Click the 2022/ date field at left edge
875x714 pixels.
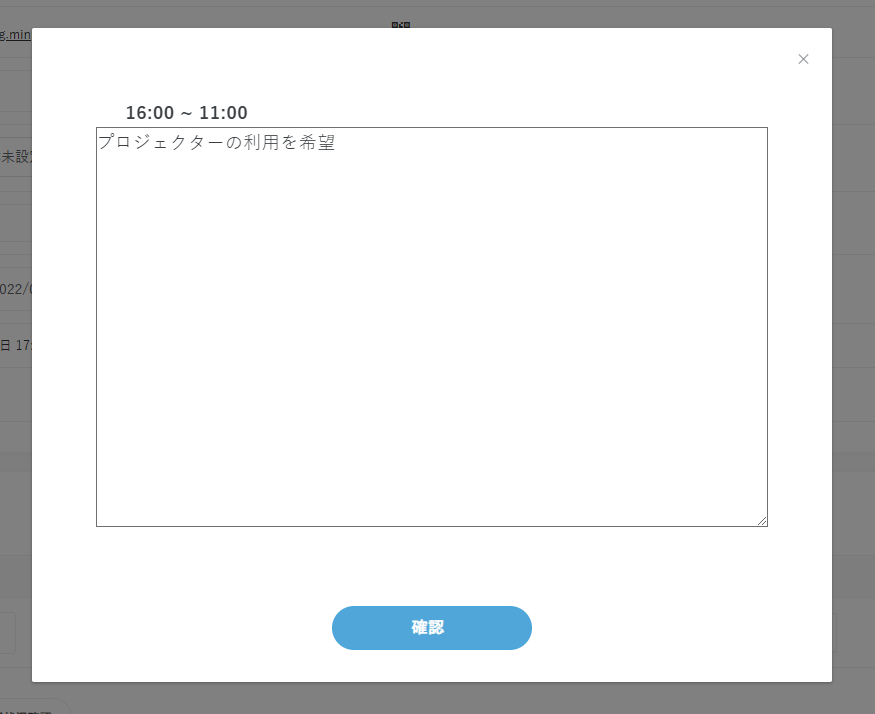(16, 289)
